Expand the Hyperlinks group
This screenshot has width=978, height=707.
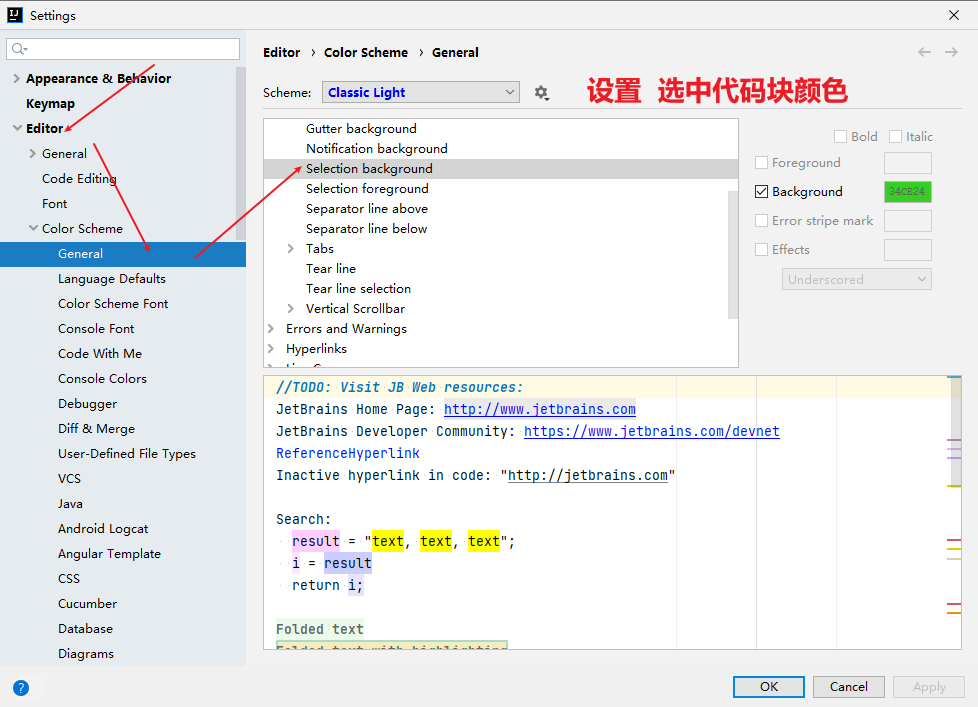point(271,349)
